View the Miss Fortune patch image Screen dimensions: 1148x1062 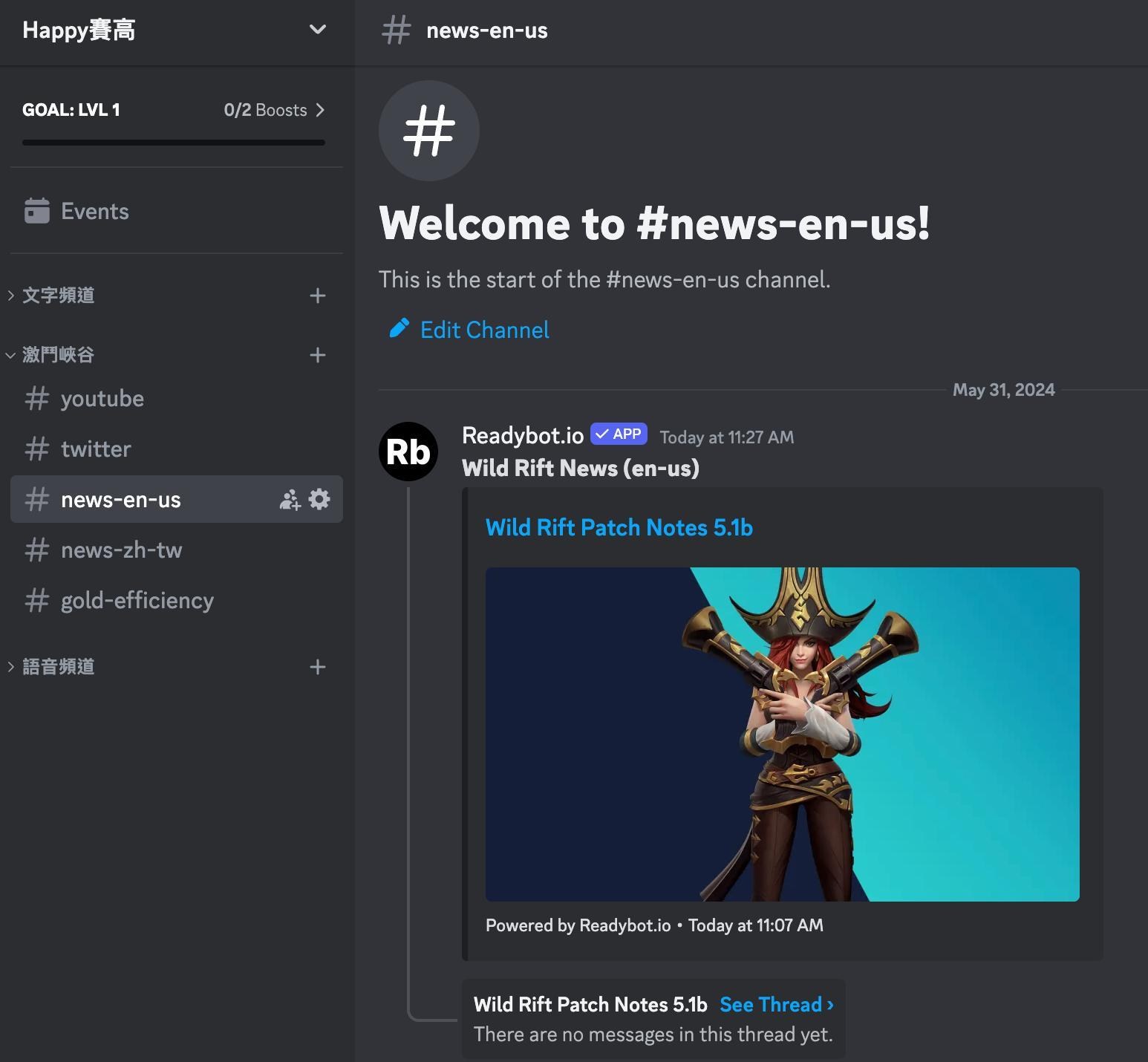coord(782,734)
